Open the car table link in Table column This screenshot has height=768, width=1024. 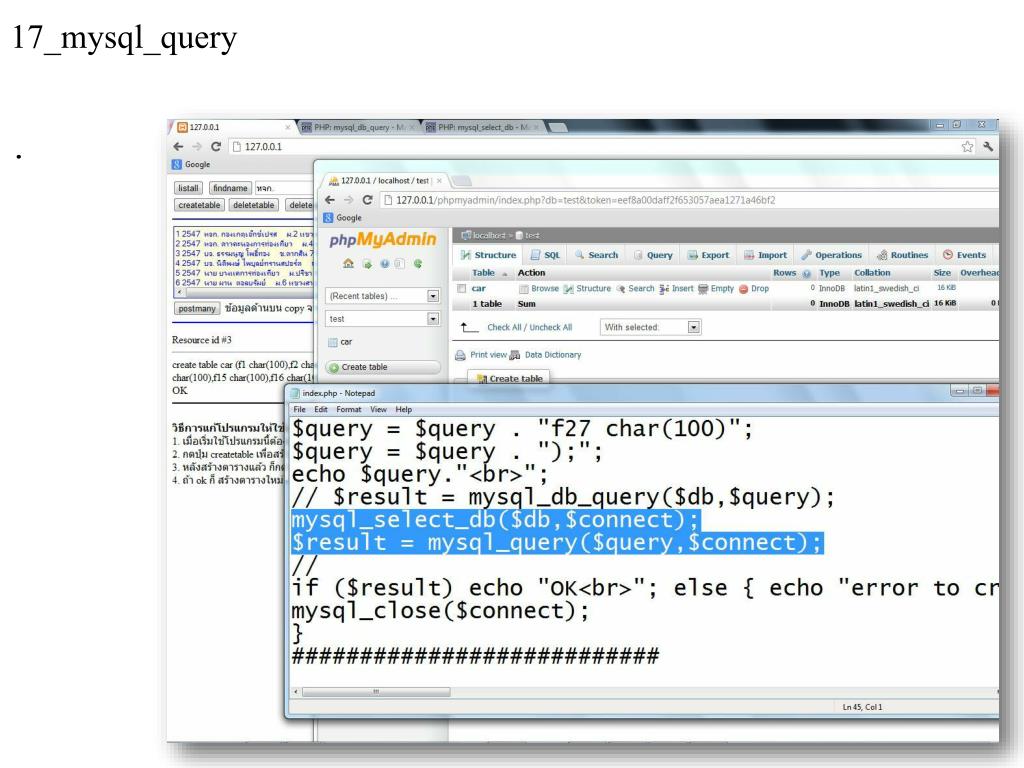coord(479,289)
